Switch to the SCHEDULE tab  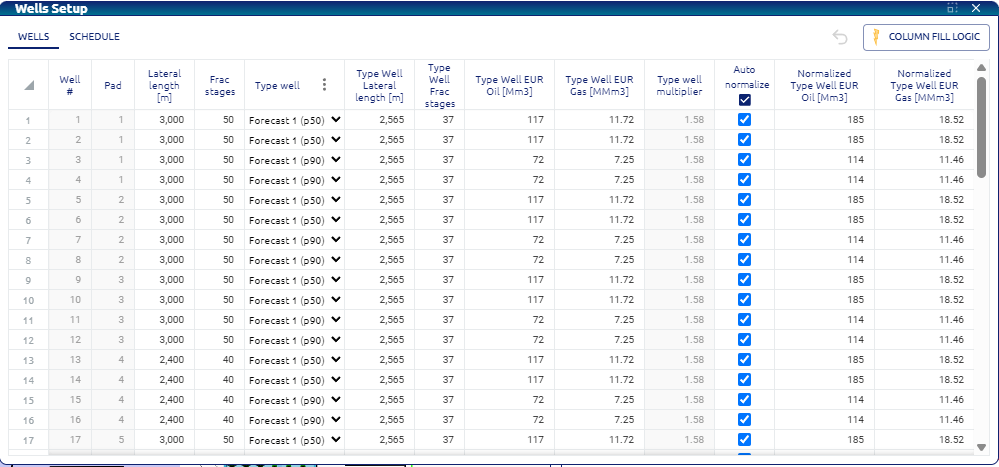click(94, 37)
